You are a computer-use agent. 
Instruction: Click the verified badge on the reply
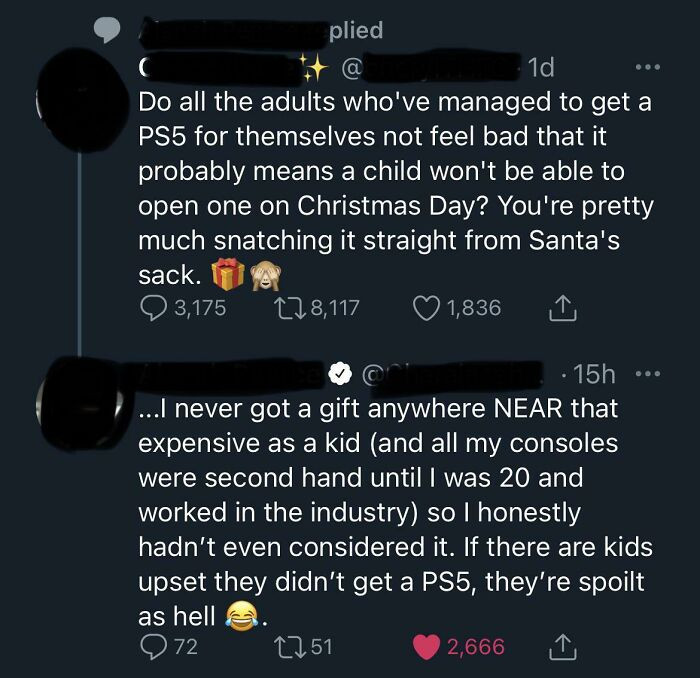340,374
